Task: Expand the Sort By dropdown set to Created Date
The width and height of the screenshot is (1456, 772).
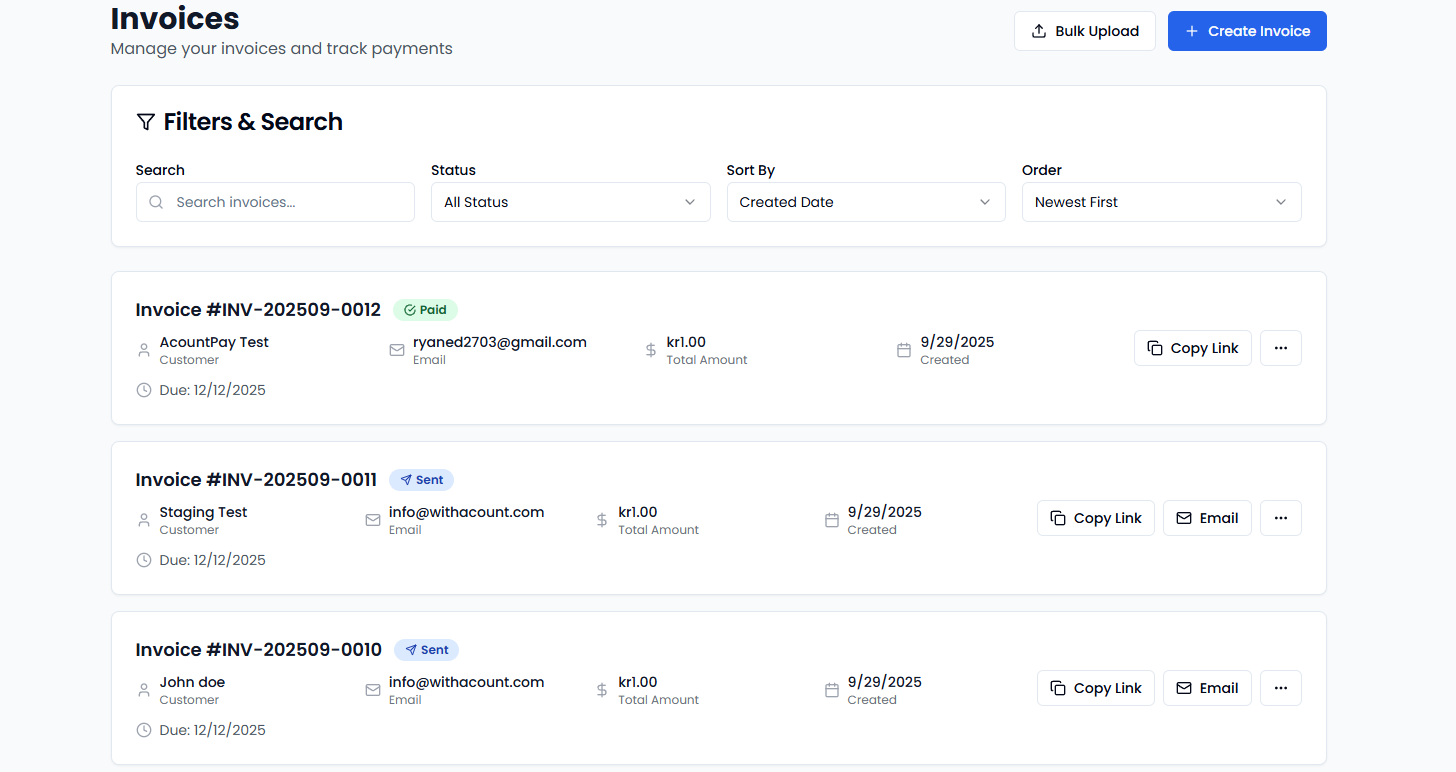Action: [866, 202]
